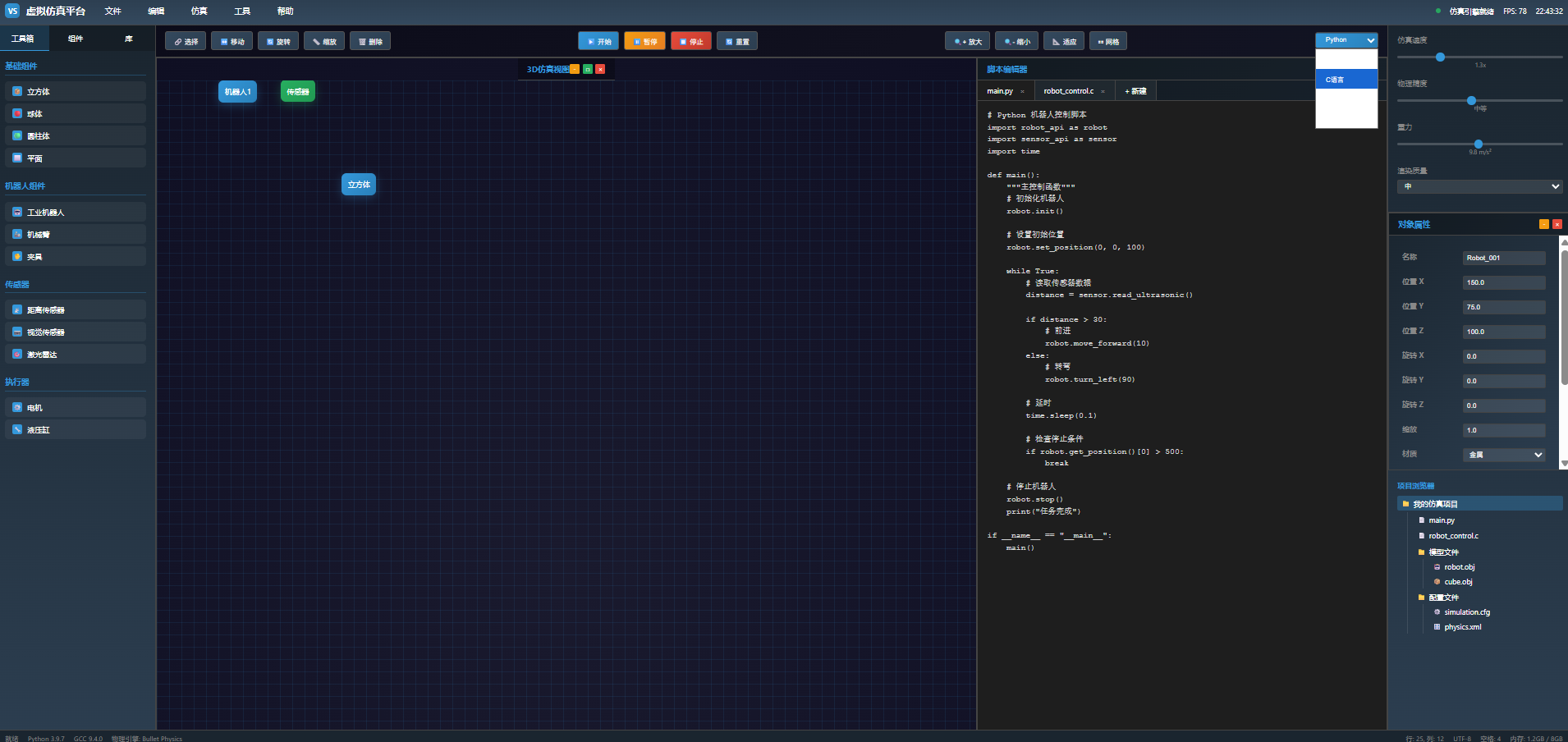Add a 圆柱体 cylinder from the toolbox
Screen dimensions: 1568x742
pos(76,135)
